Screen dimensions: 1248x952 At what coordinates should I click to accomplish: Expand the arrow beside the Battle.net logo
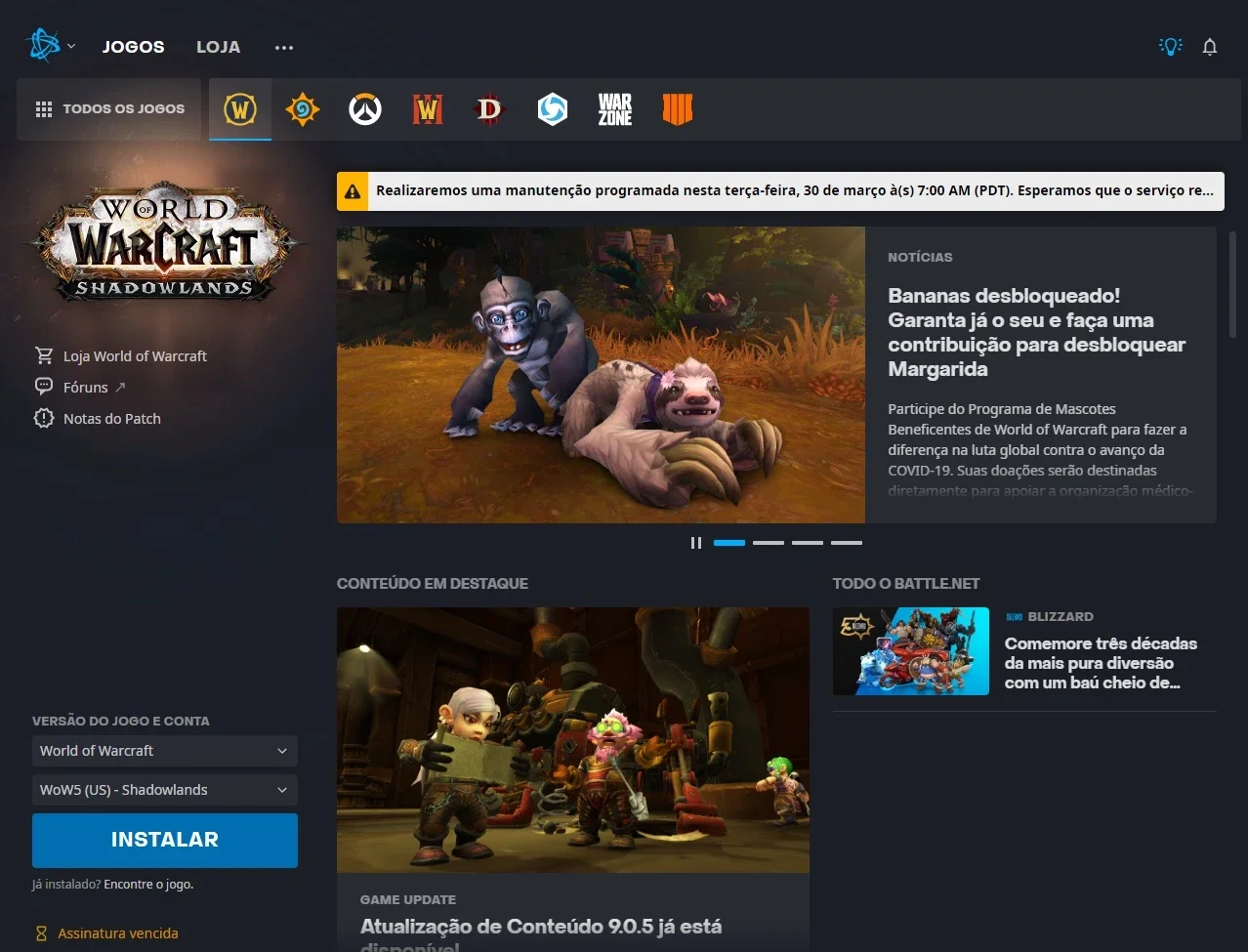coord(71,46)
